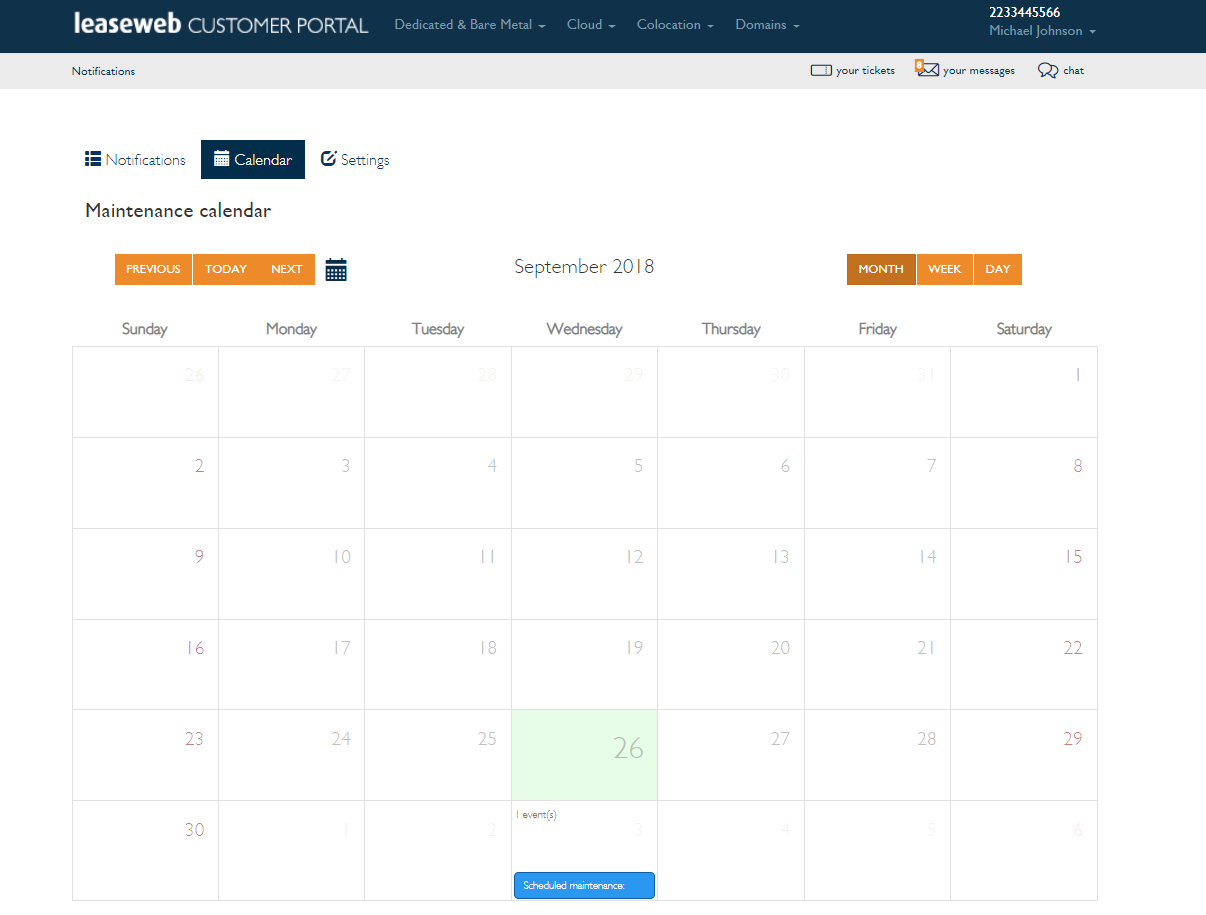Click the Leaseweb Customer Portal logo
The width and height of the screenshot is (1206, 915).
pyautogui.click(x=221, y=25)
